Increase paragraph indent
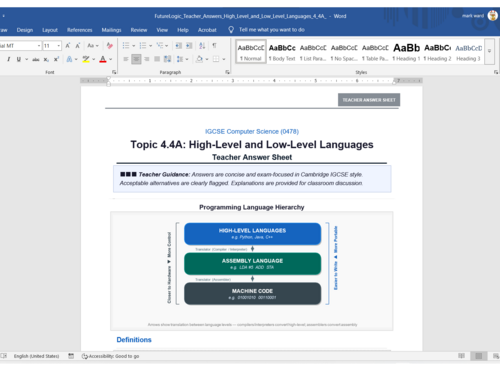Image resolution: width=500 pixels, height=375 pixels. pyautogui.click(x=189, y=46)
